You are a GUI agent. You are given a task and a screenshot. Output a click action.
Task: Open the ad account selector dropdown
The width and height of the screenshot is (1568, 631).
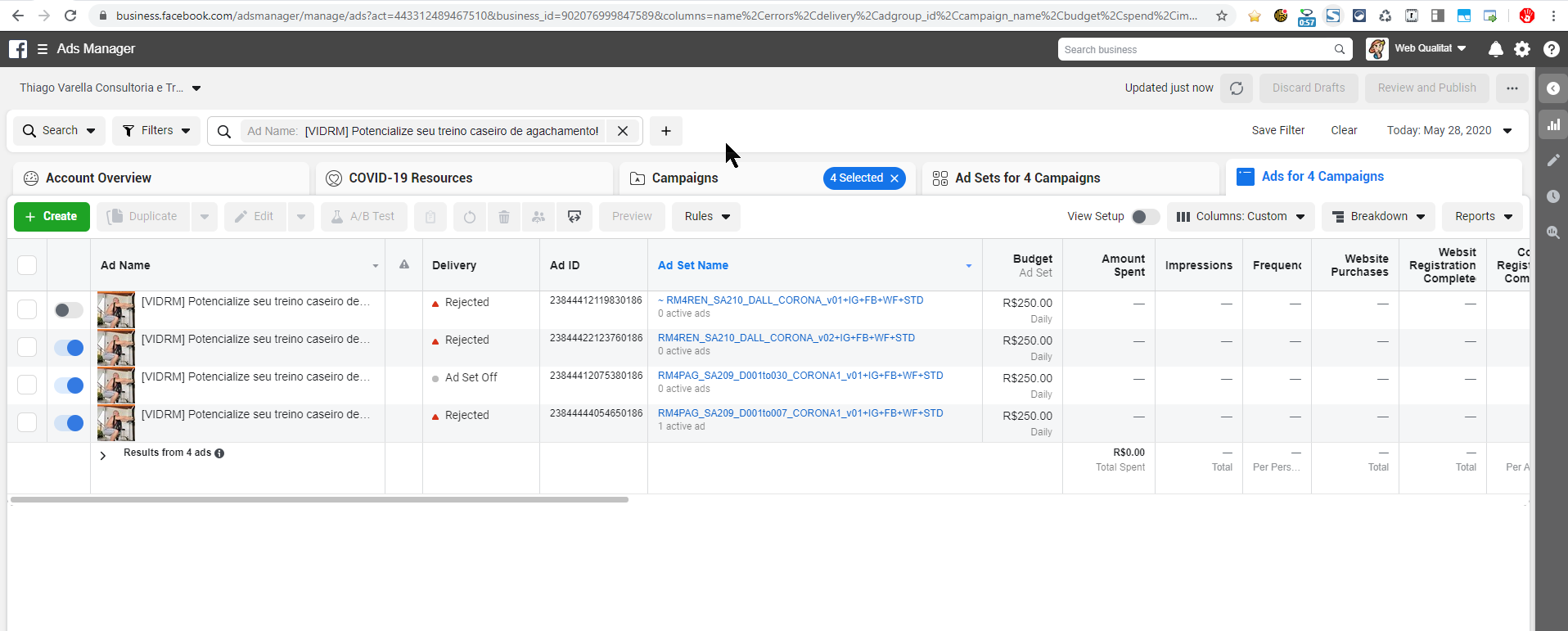(110, 88)
